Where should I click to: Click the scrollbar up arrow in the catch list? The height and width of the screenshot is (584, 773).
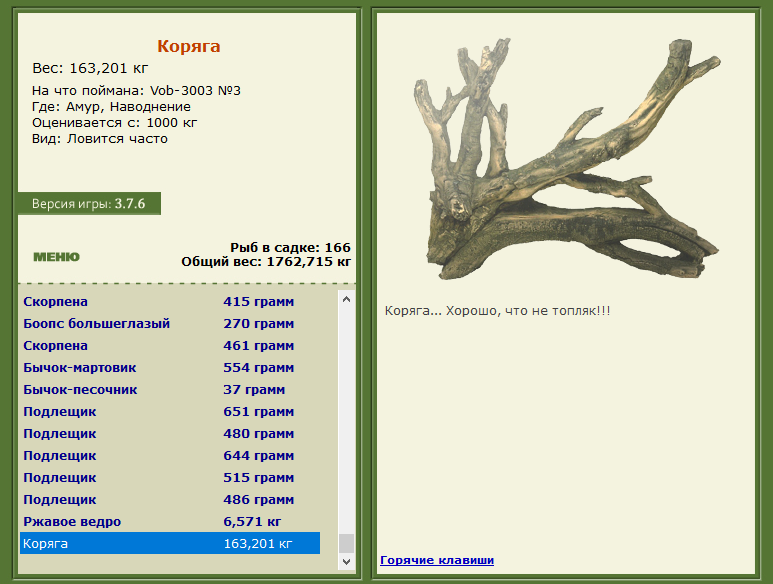(x=346, y=299)
